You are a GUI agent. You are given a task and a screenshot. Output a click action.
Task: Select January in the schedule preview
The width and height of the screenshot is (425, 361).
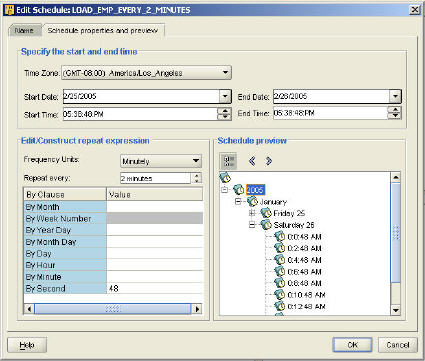click(x=273, y=202)
